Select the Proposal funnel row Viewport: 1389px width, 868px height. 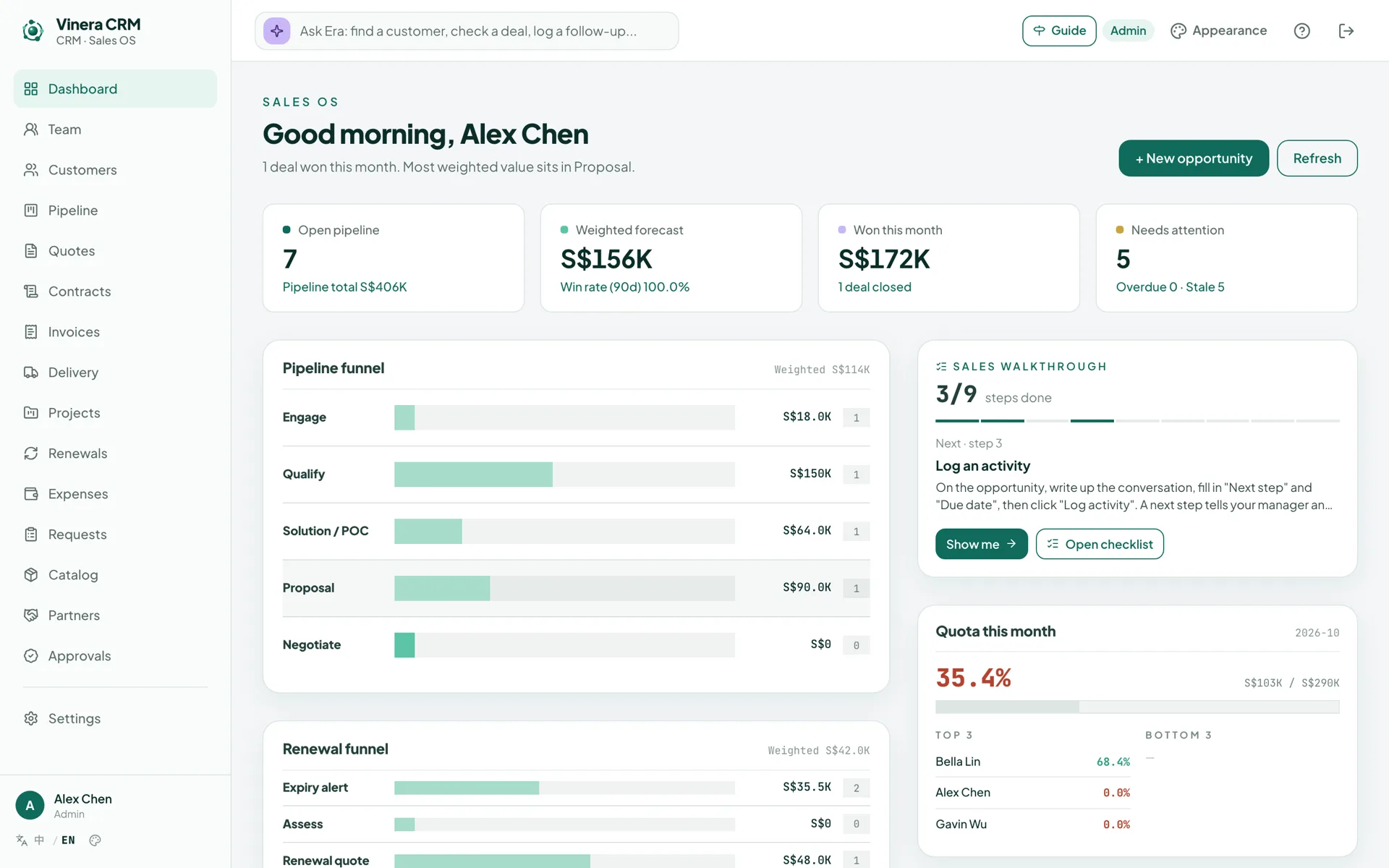576,588
